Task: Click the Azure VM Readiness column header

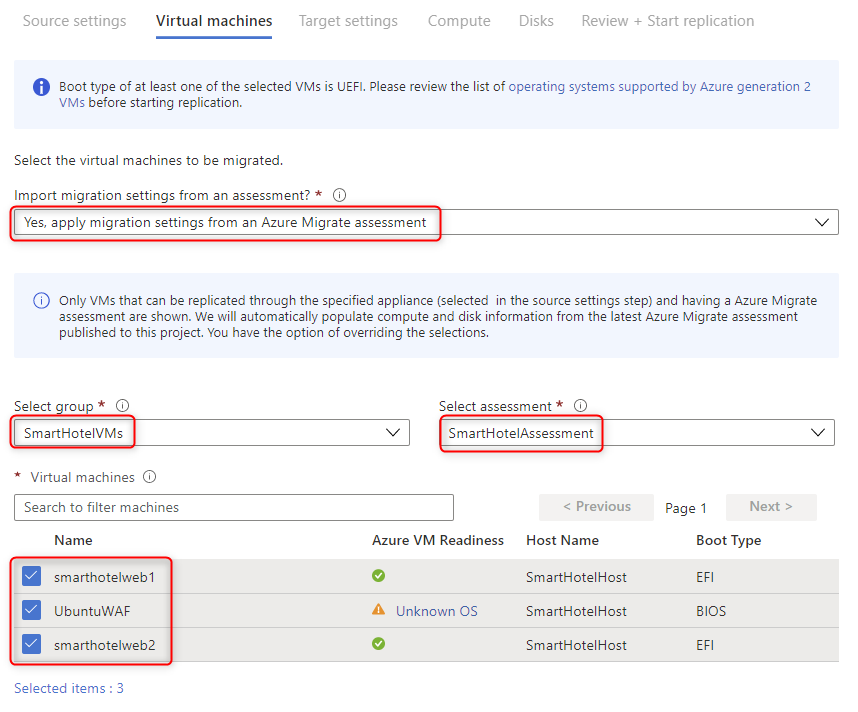Action: tap(438, 540)
